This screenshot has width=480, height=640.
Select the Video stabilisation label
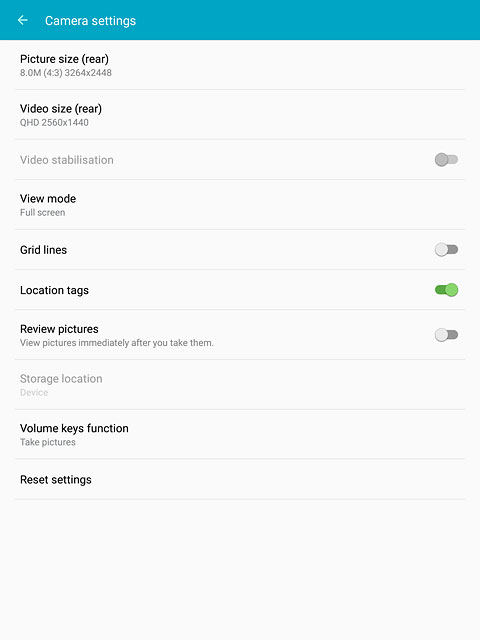click(x=67, y=160)
